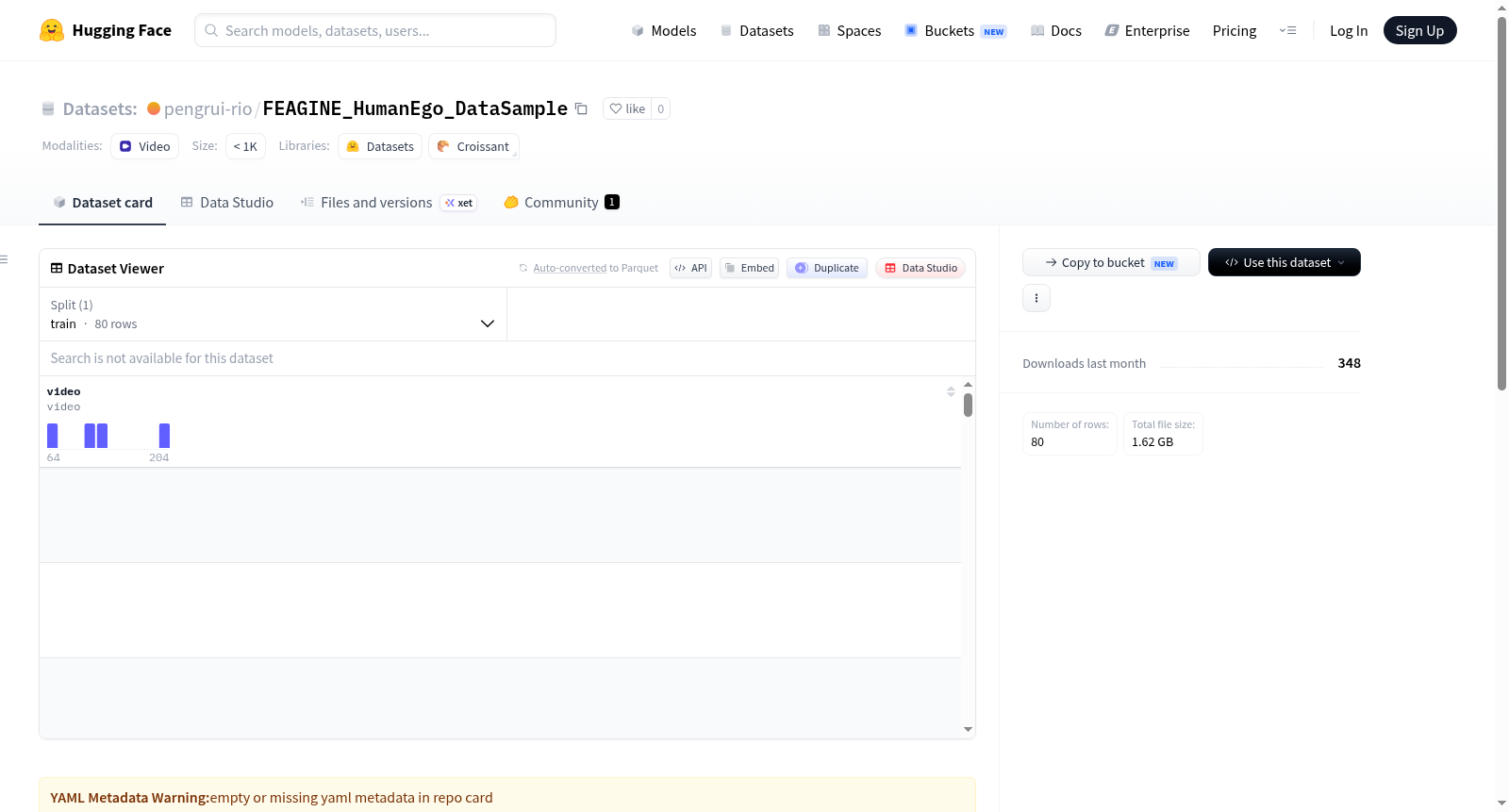The width and height of the screenshot is (1509, 812).
Task: Click the viewer scroll up arrow
Action: coord(968,385)
